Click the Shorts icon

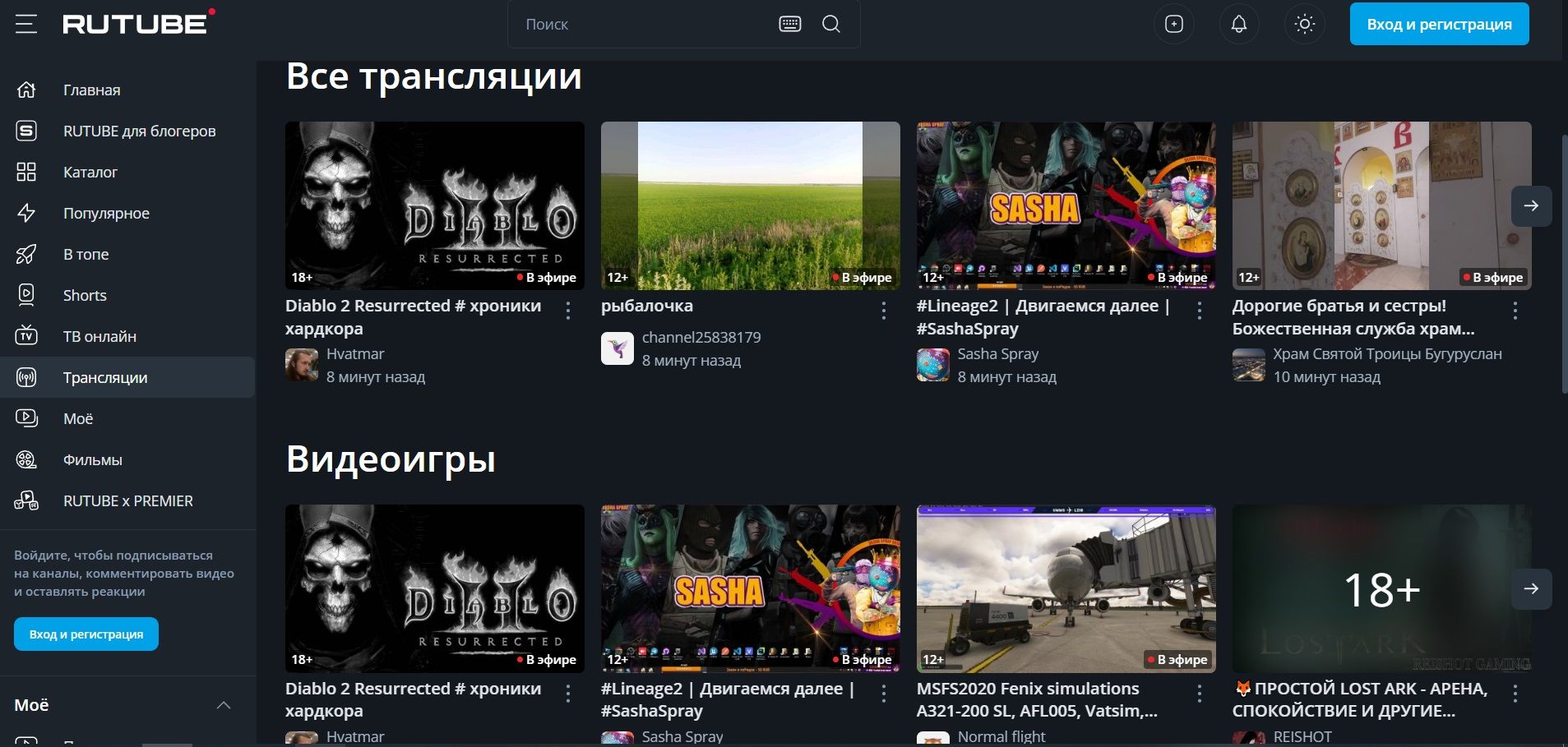(x=26, y=295)
